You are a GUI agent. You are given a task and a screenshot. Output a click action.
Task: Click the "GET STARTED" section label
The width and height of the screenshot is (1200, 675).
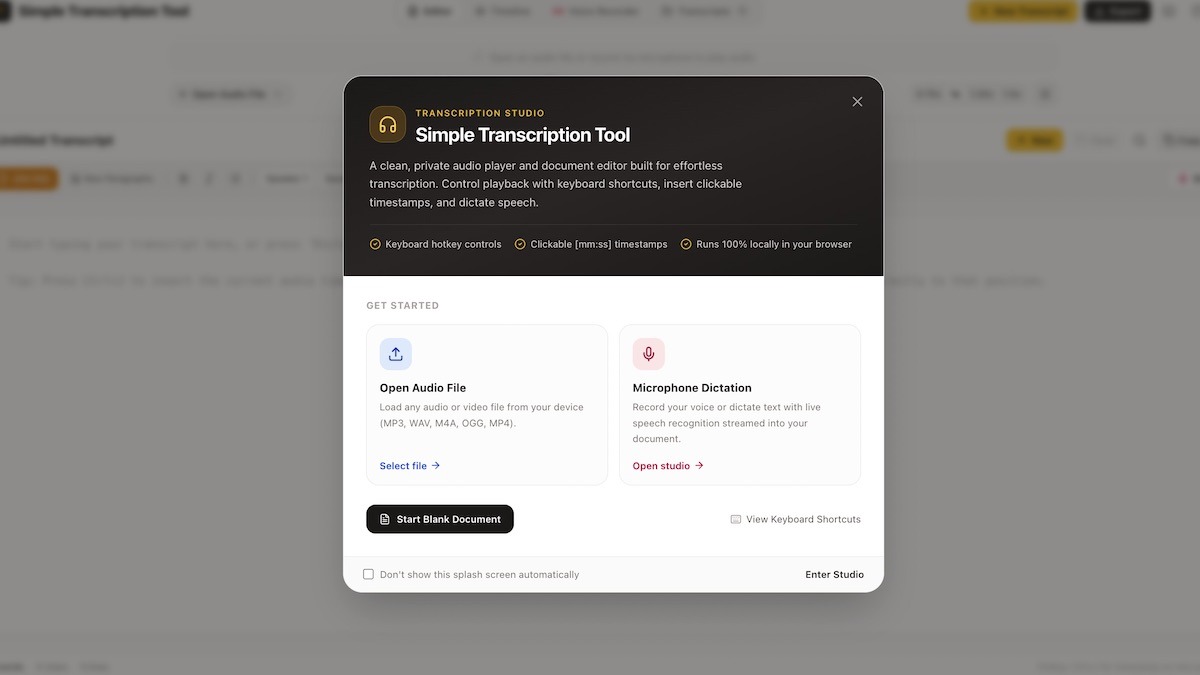coord(403,306)
